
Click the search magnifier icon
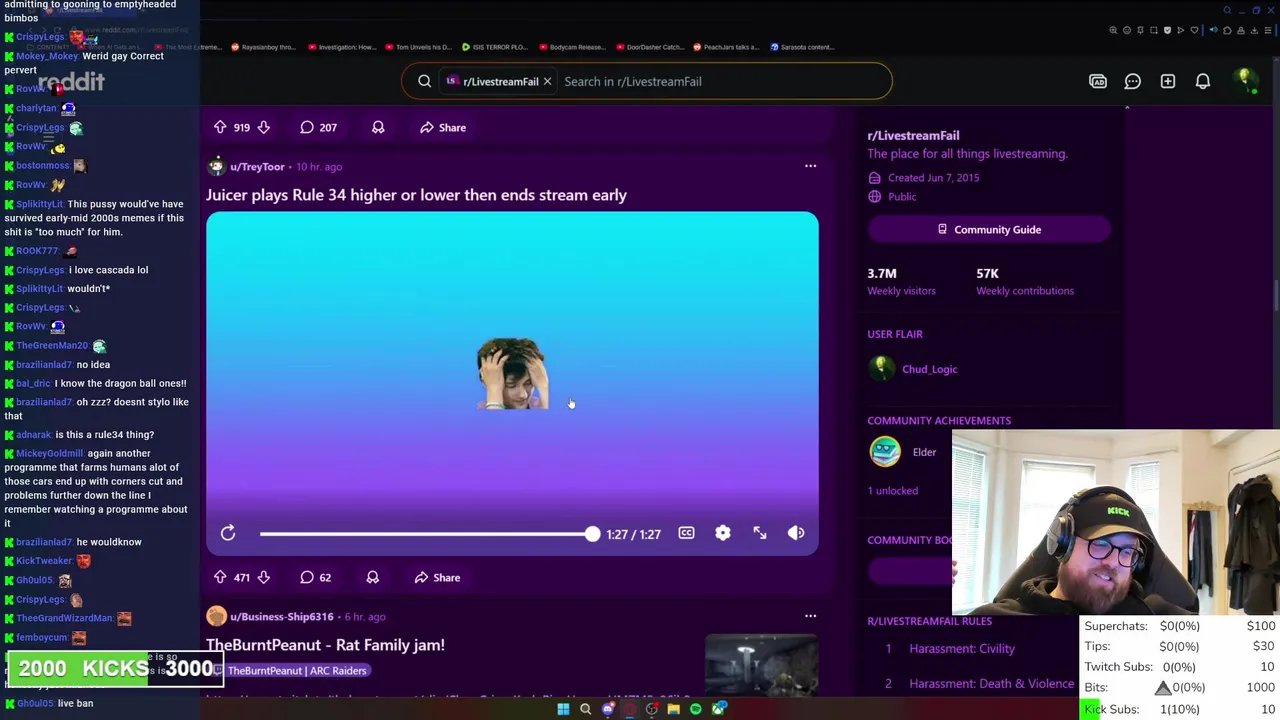(424, 81)
